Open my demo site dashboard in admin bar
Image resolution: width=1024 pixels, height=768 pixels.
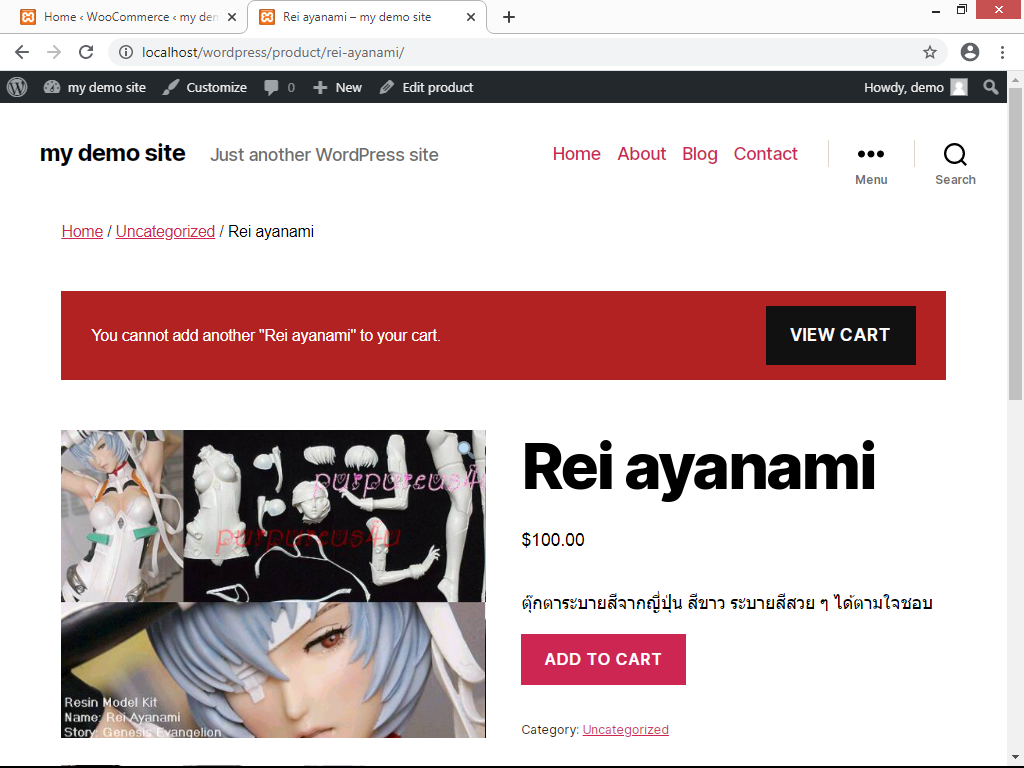95,88
